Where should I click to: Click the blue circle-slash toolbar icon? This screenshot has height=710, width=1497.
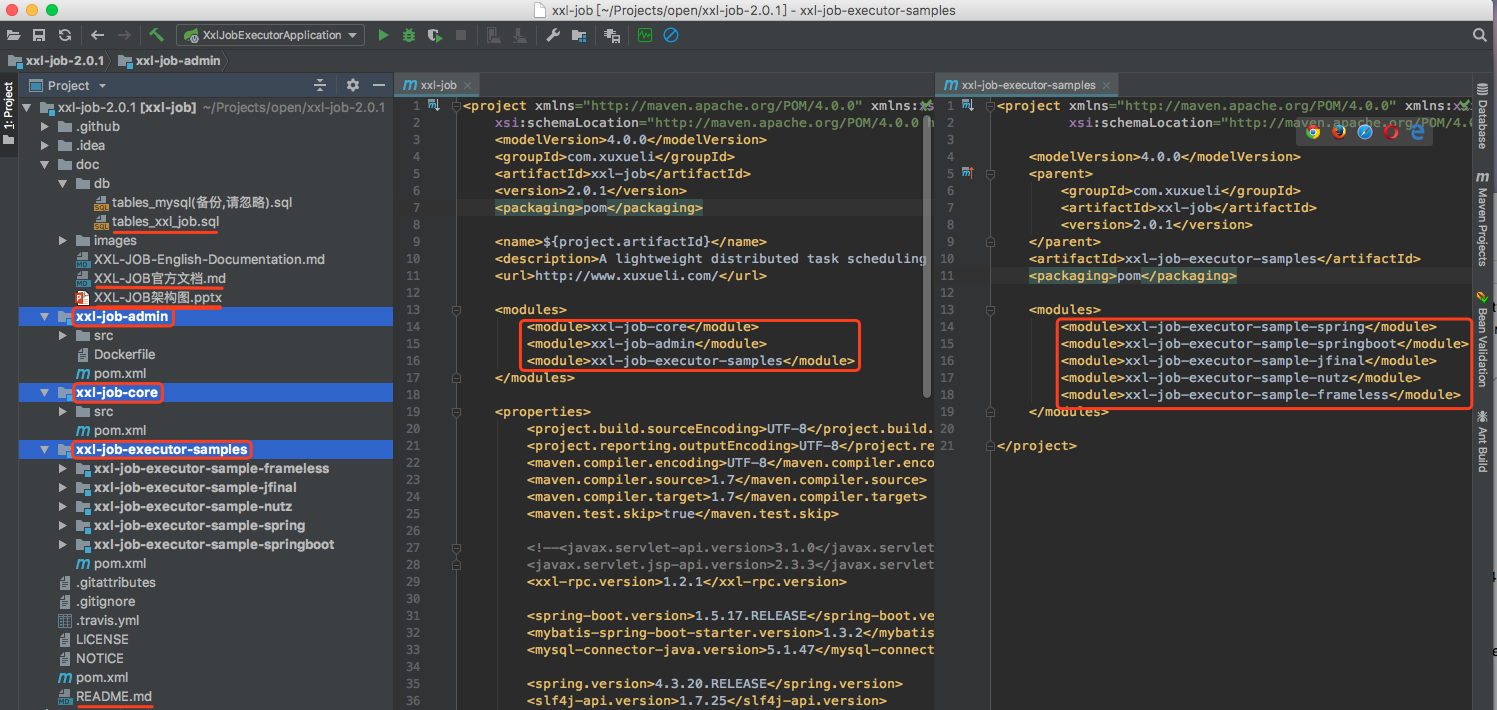pyautogui.click(x=671, y=35)
